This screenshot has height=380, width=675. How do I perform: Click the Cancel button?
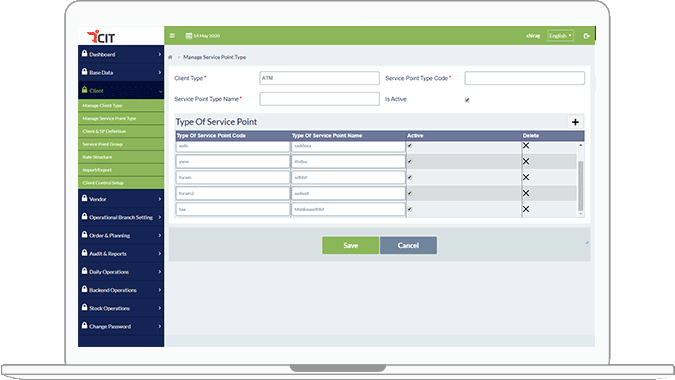click(408, 245)
